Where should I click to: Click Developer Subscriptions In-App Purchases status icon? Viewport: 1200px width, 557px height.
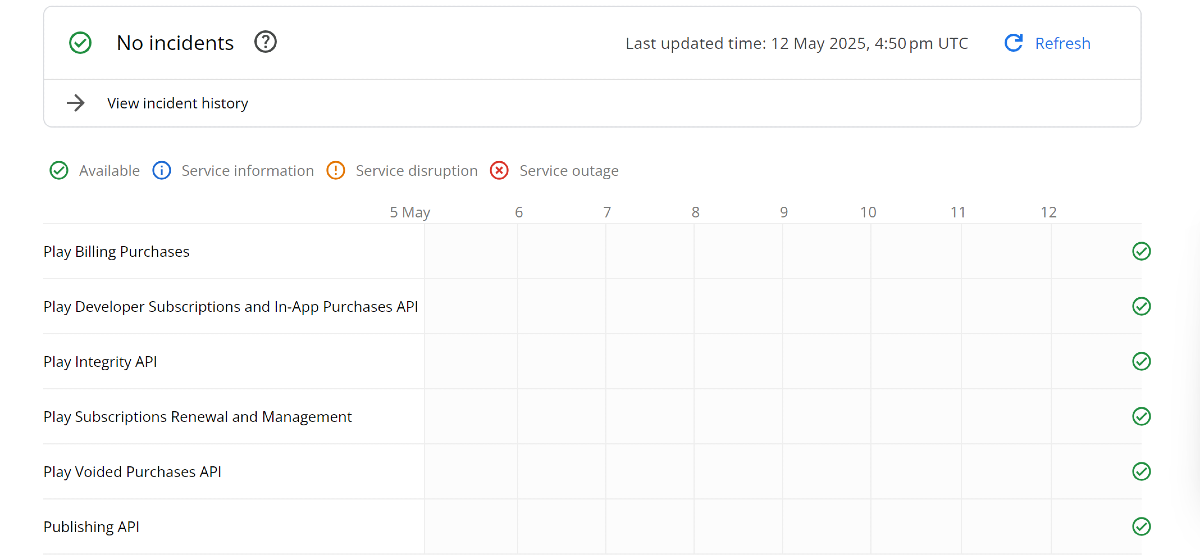1141,306
